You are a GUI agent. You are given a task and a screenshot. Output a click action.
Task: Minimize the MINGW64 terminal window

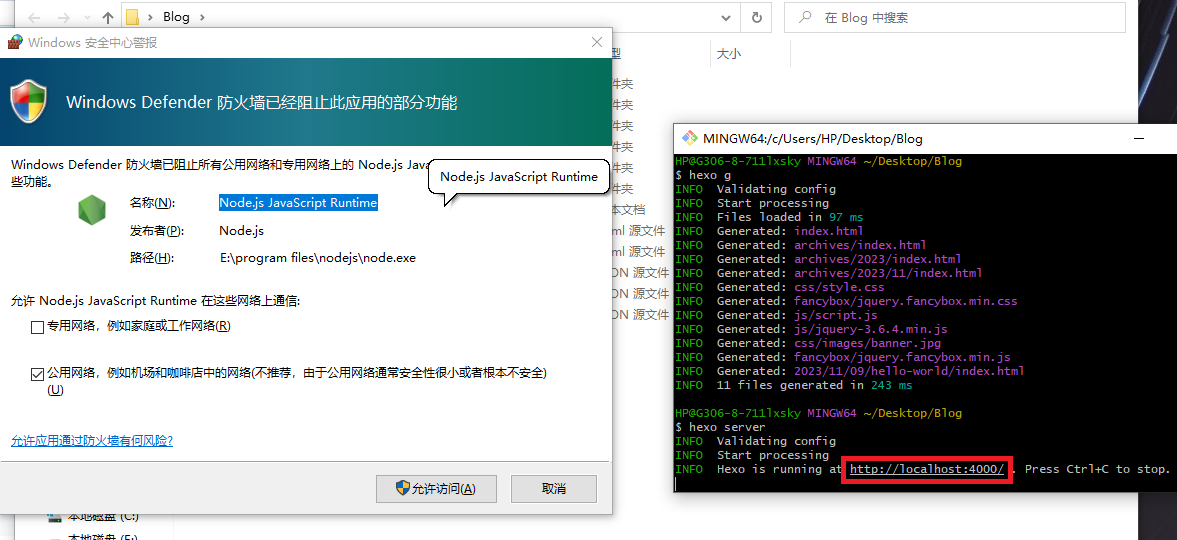(1139, 139)
